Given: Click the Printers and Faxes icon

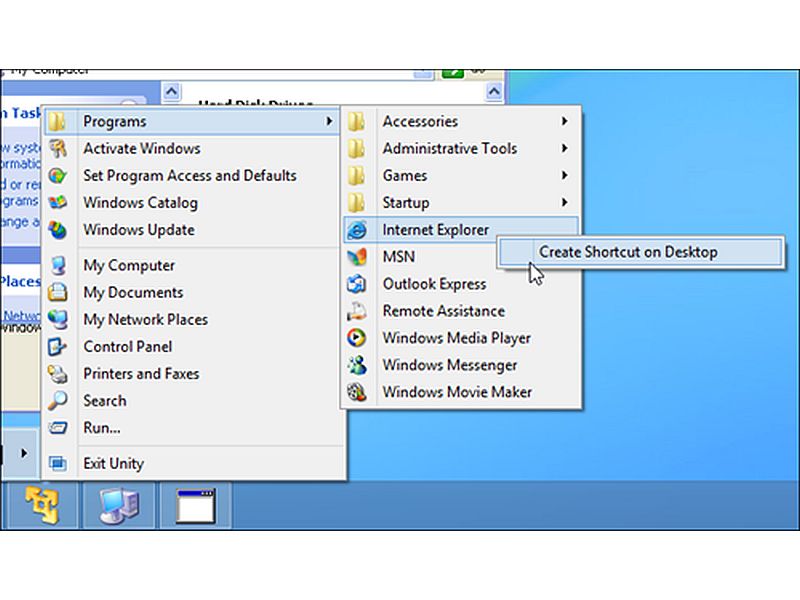Looking at the screenshot, I should click(x=57, y=373).
